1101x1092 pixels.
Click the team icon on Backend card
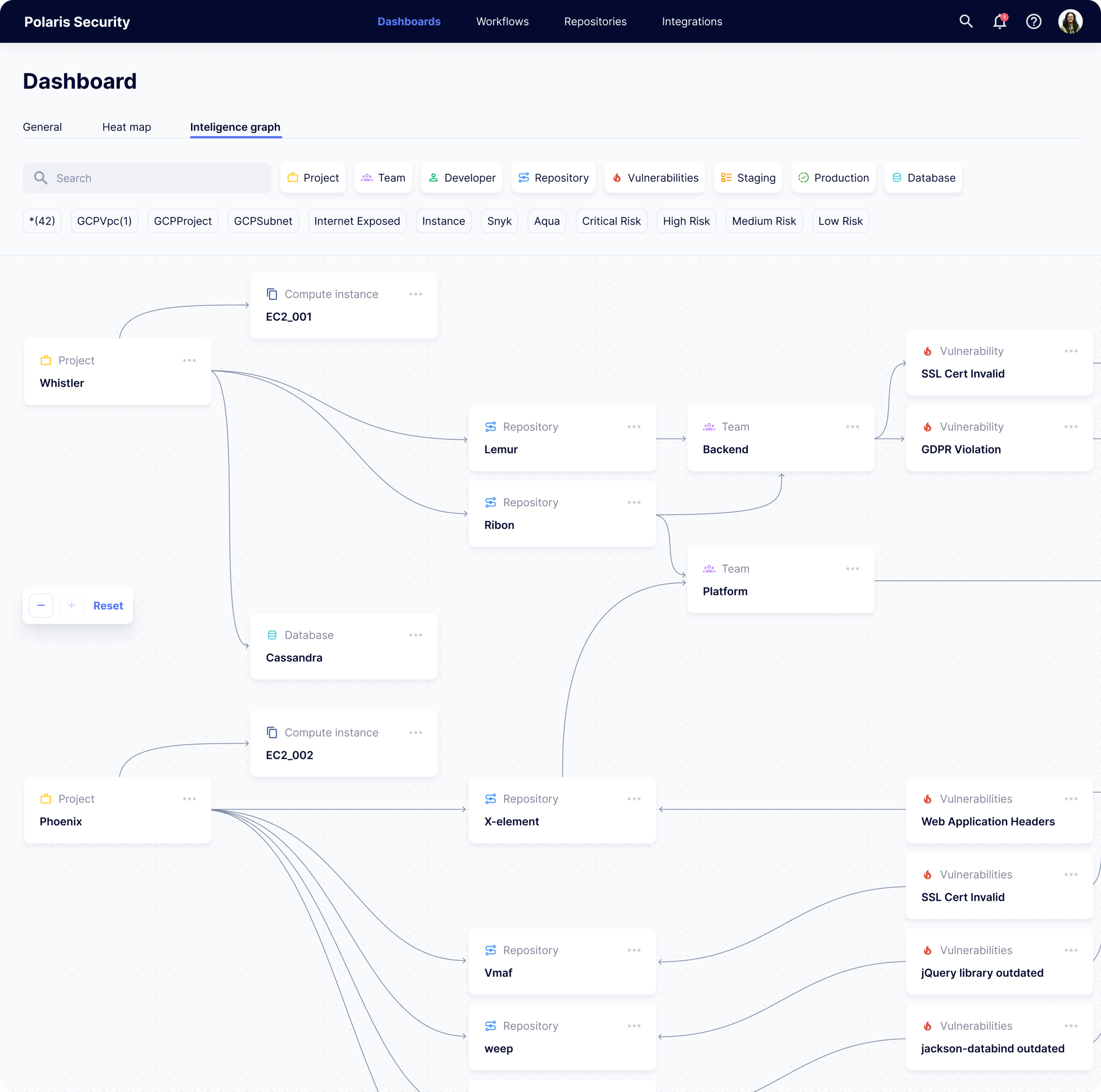[709, 426]
